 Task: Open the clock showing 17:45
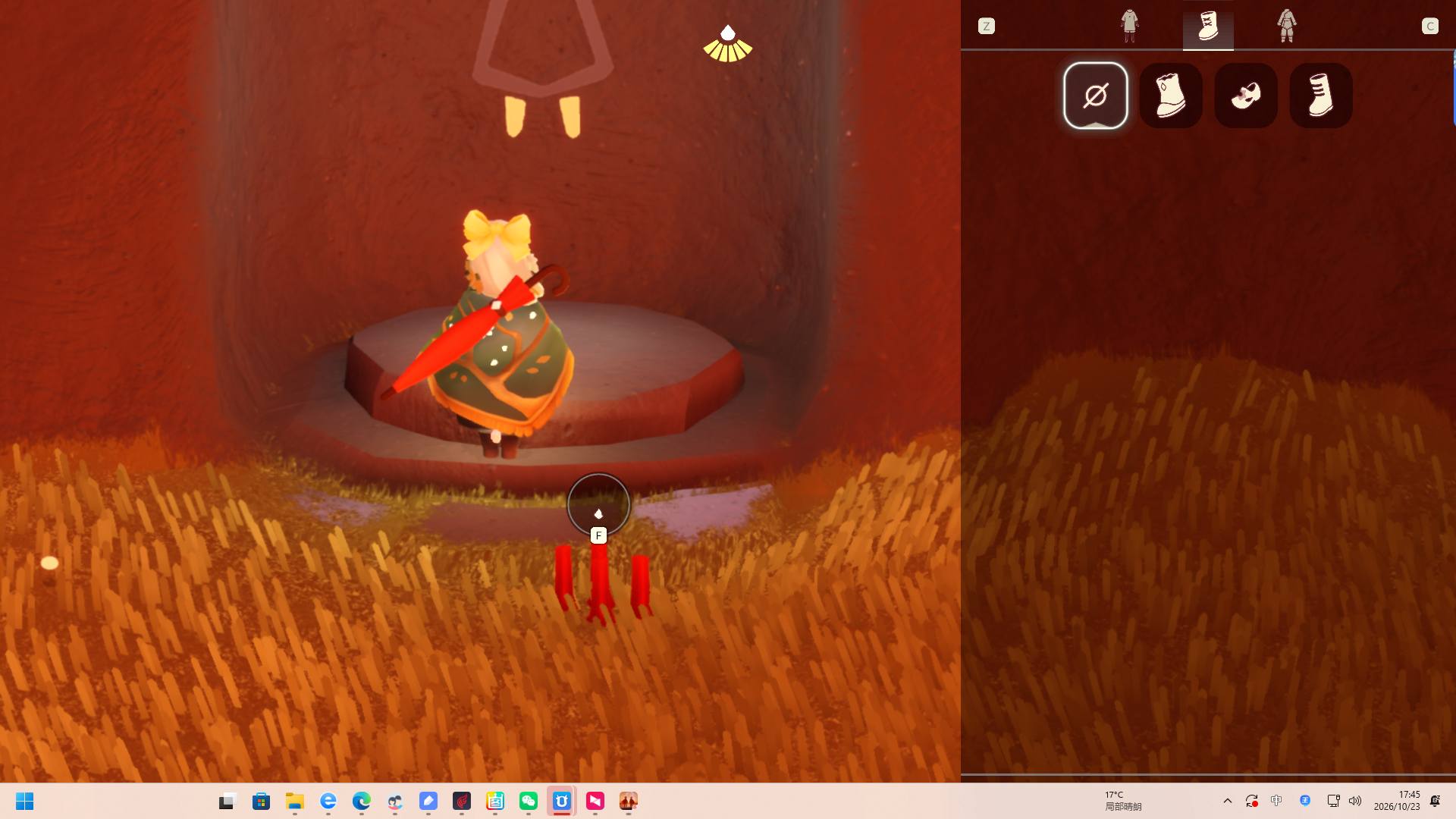[x=1397, y=801]
